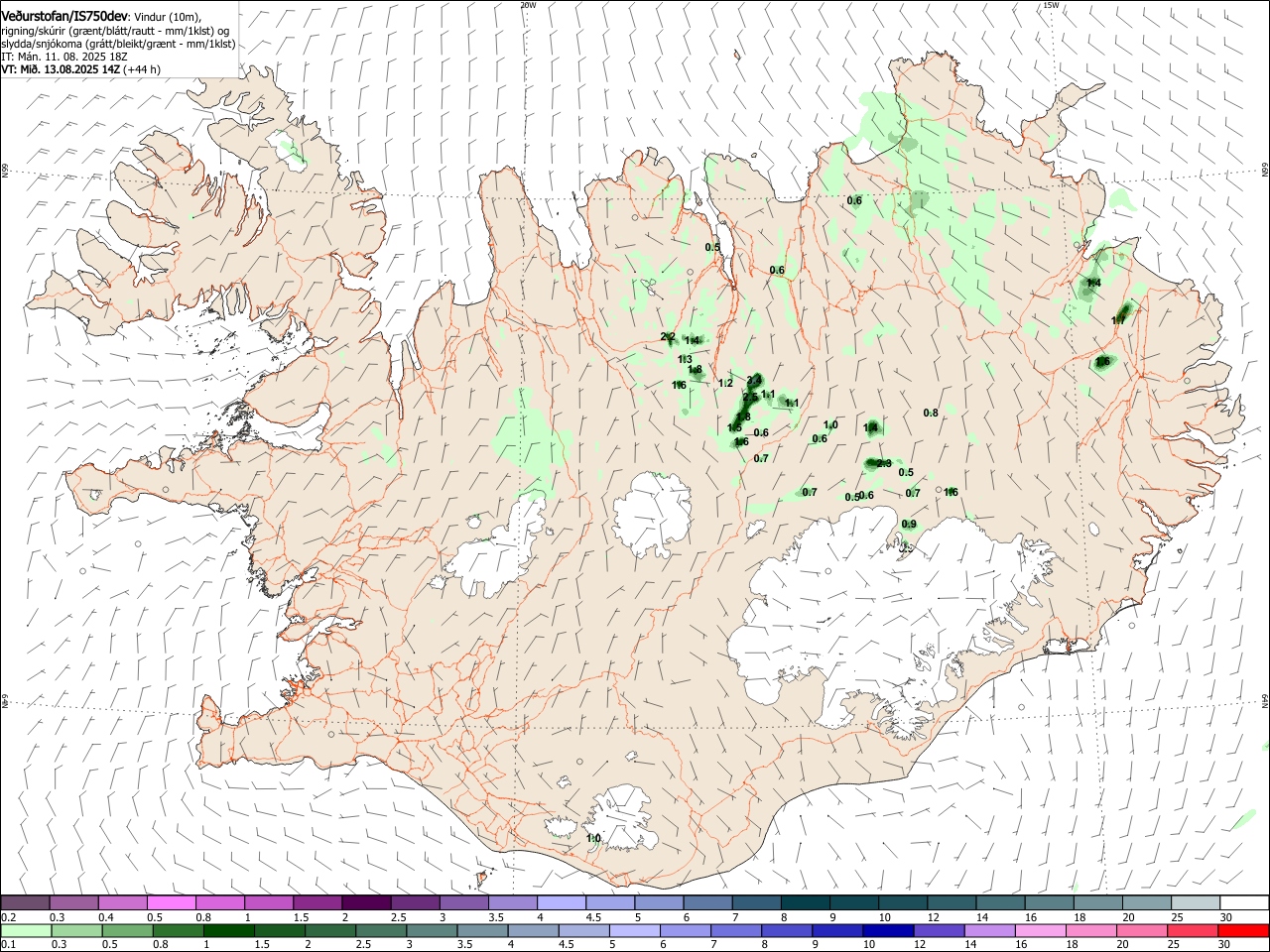1270x952 pixels.
Task: Select the upper legend swatch between 0.3 and 0.4
Action: 74,903
